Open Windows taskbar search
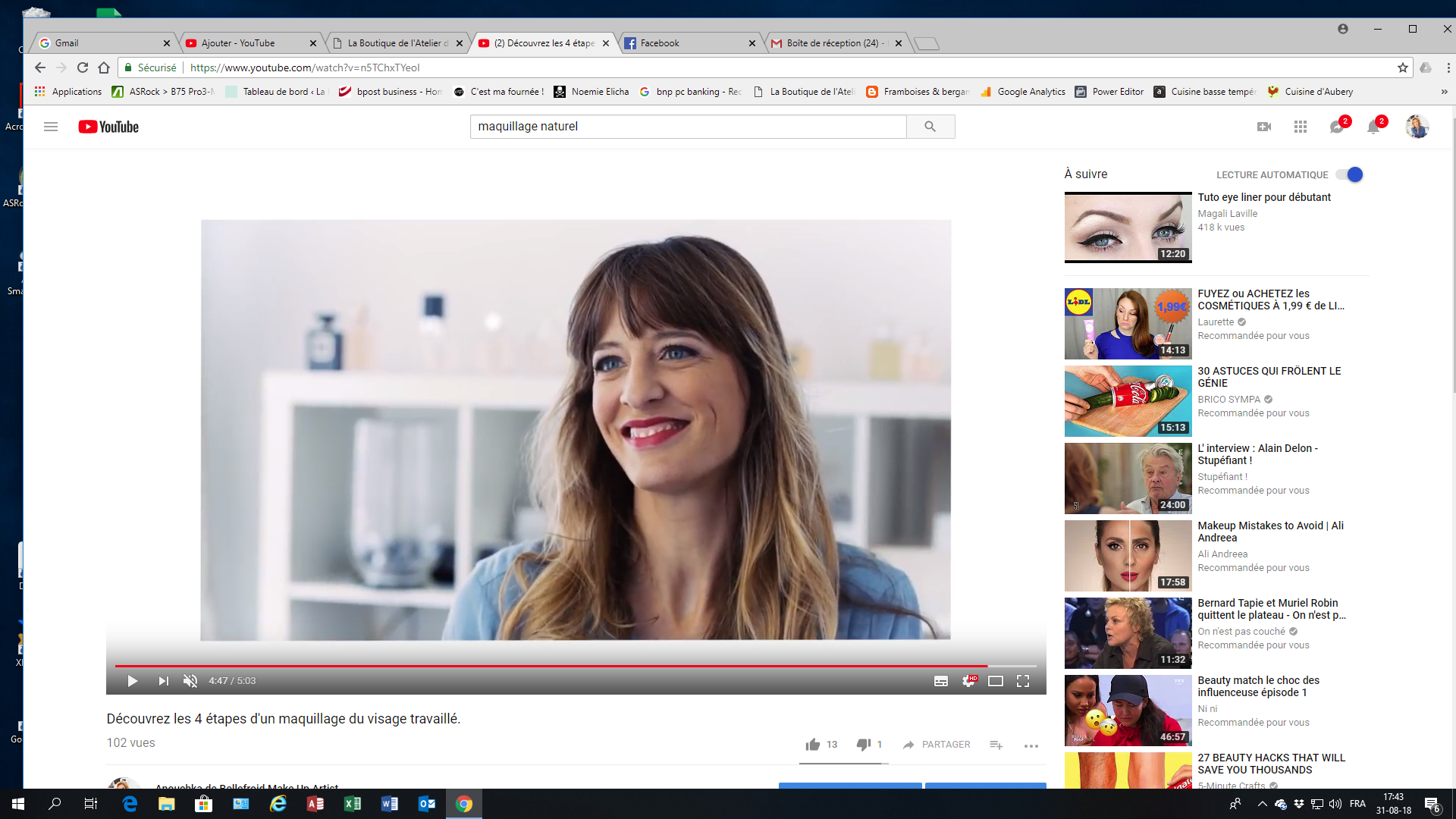The height and width of the screenshot is (819, 1456). point(55,804)
